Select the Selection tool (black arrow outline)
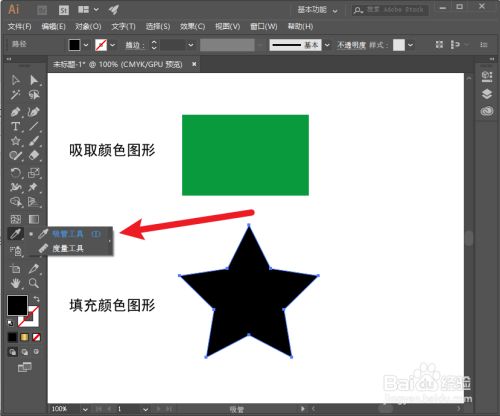This screenshot has height=416, width=500. click(x=15, y=80)
